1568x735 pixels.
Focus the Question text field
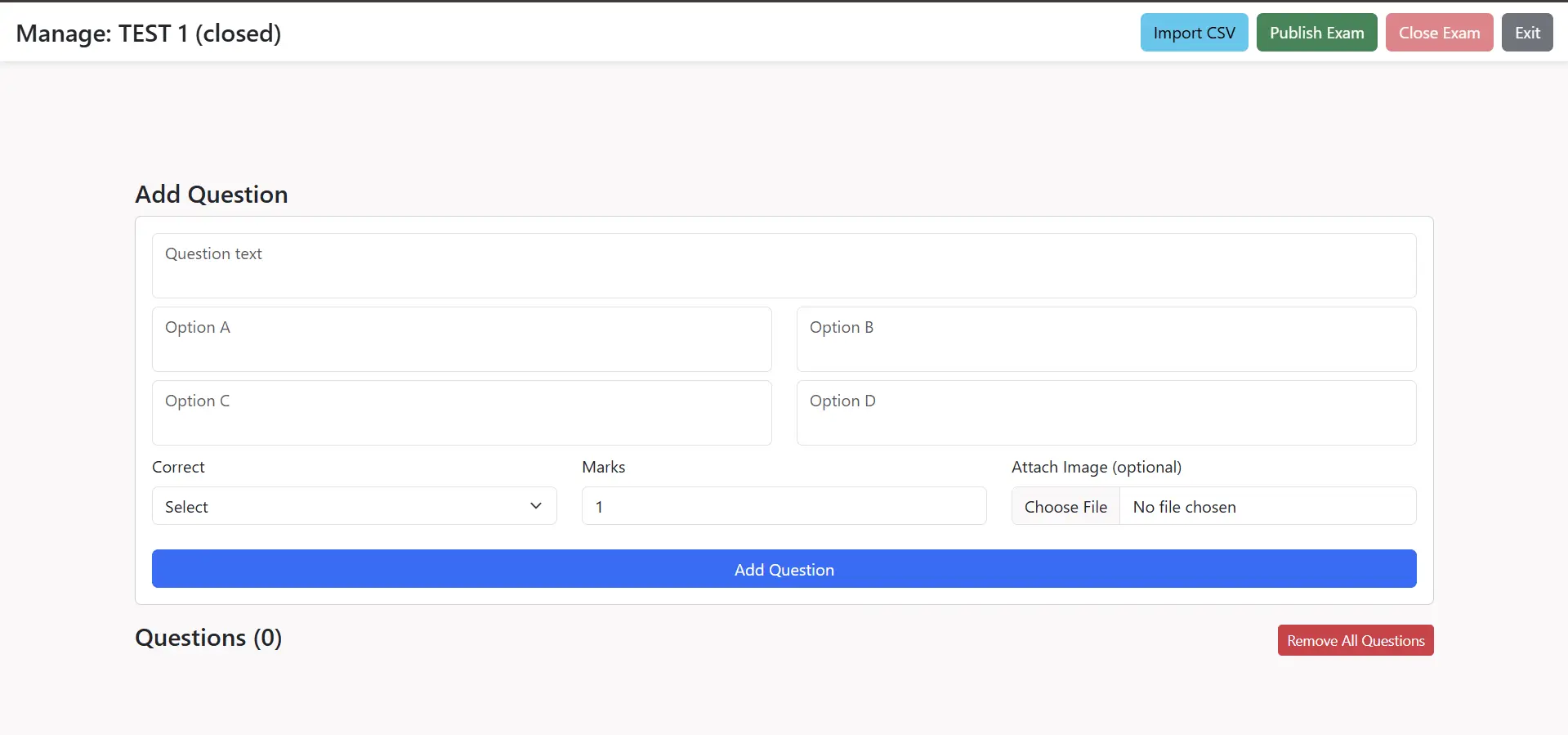(784, 266)
